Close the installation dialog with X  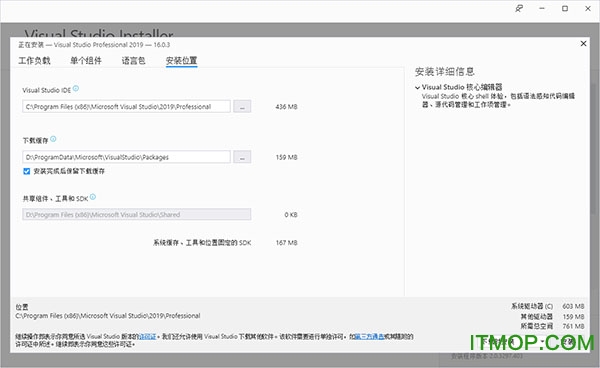(584, 44)
